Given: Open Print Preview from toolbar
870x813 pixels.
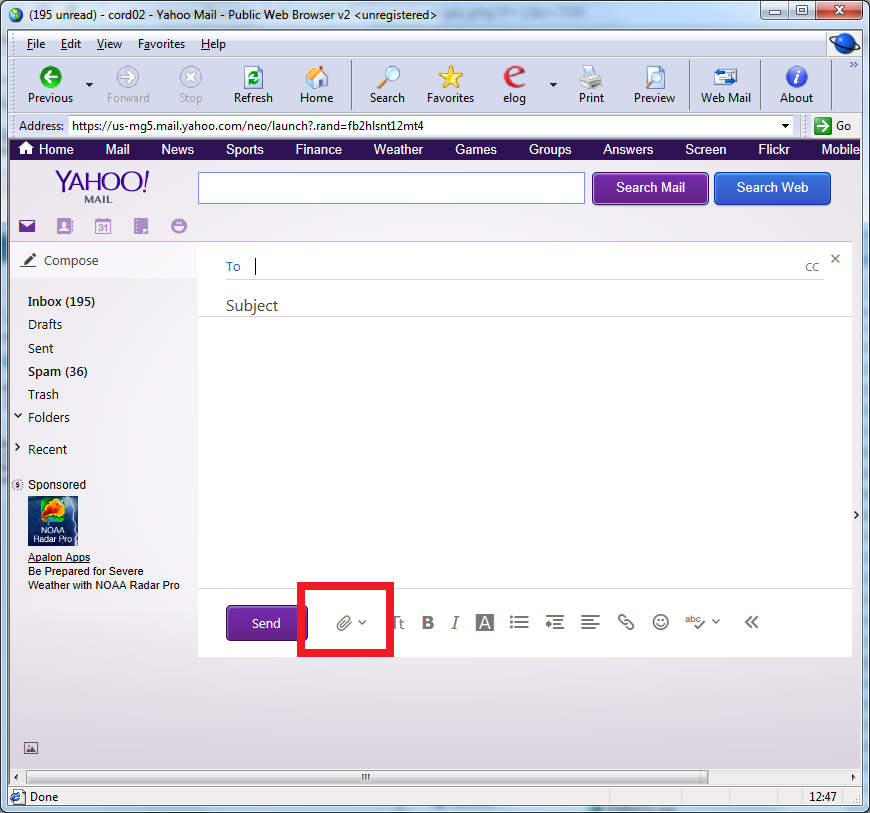Looking at the screenshot, I should (x=654, y=84).
